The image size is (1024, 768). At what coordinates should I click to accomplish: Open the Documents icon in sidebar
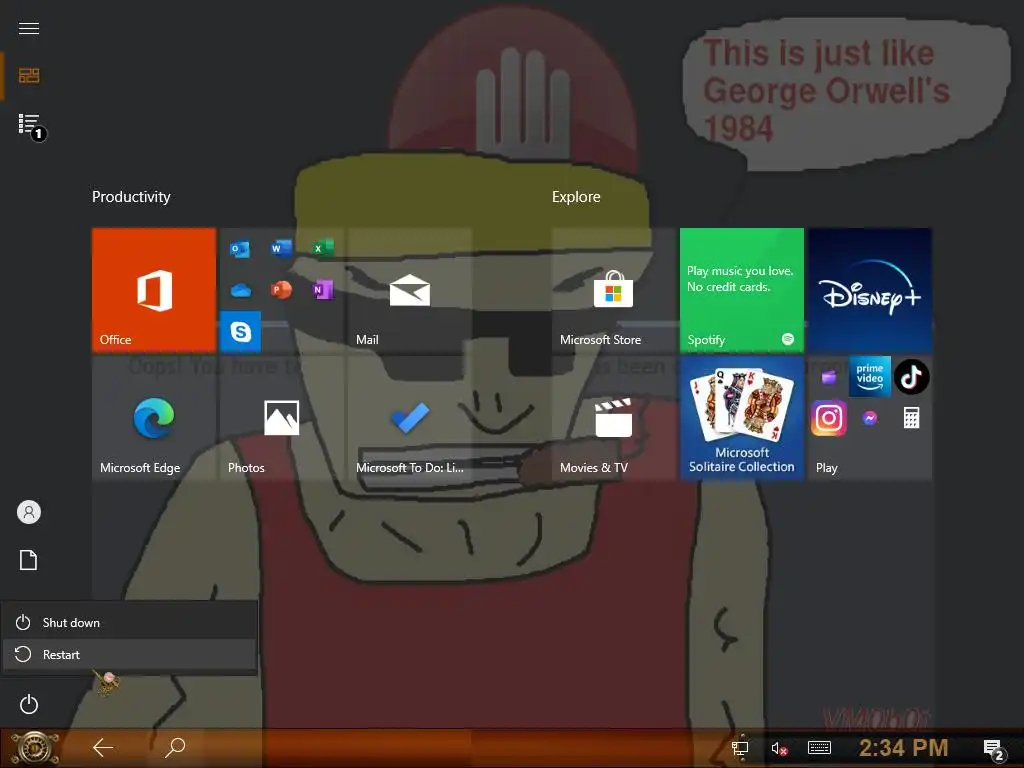point(29,560)
